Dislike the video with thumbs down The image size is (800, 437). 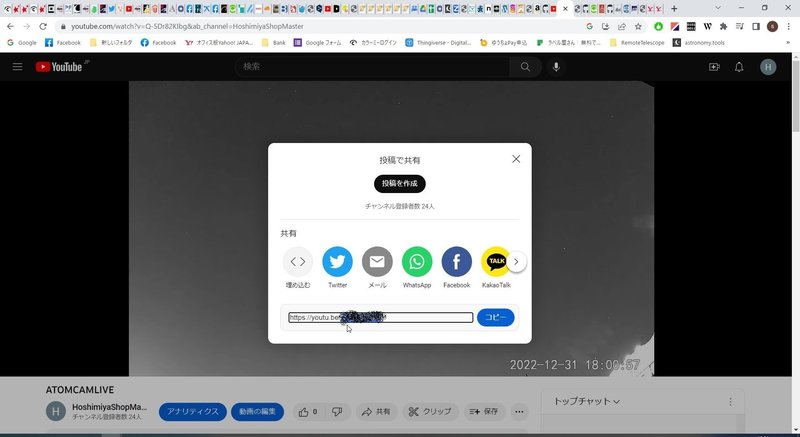pyautogui.click(x=337, y=412)
